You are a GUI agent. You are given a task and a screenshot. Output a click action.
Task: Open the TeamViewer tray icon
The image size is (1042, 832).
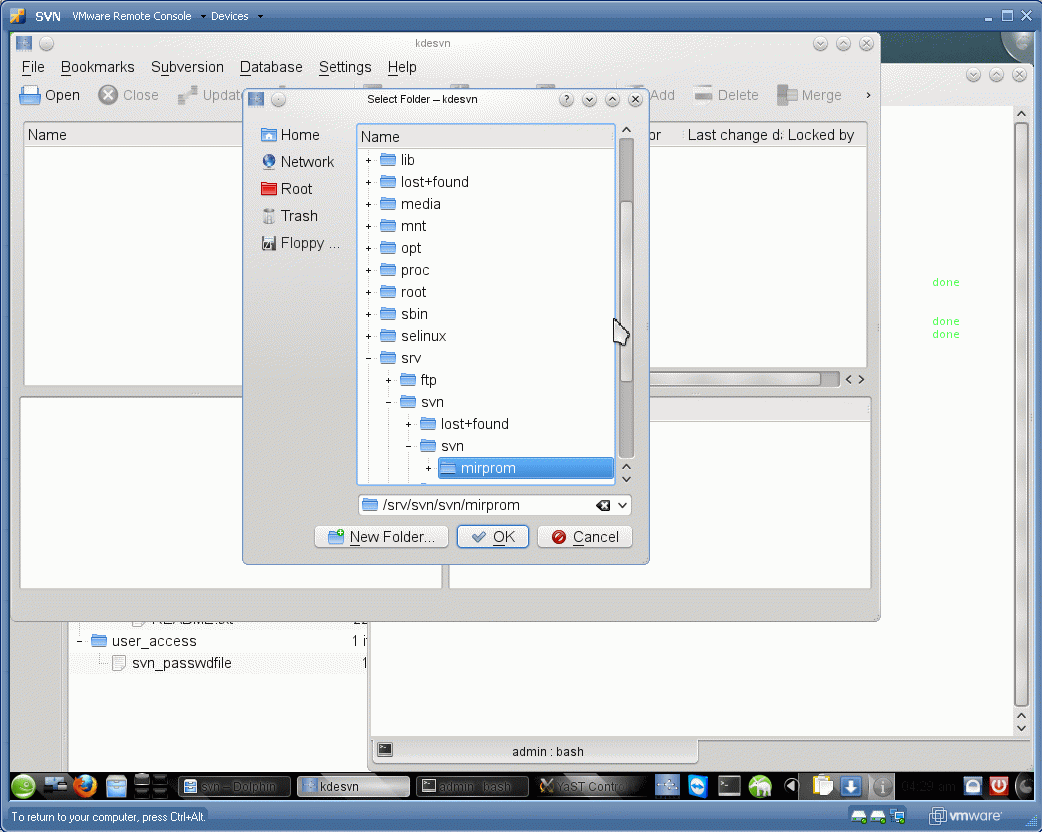[x=698, y=786]
